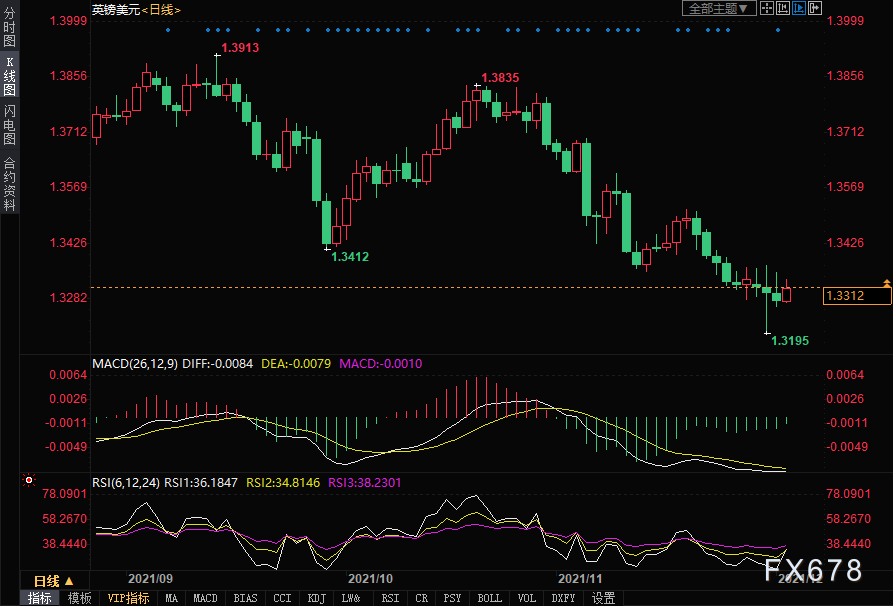Click the blue axis play chart icon
Screen dimensions: 893x606
pos(799,8)
